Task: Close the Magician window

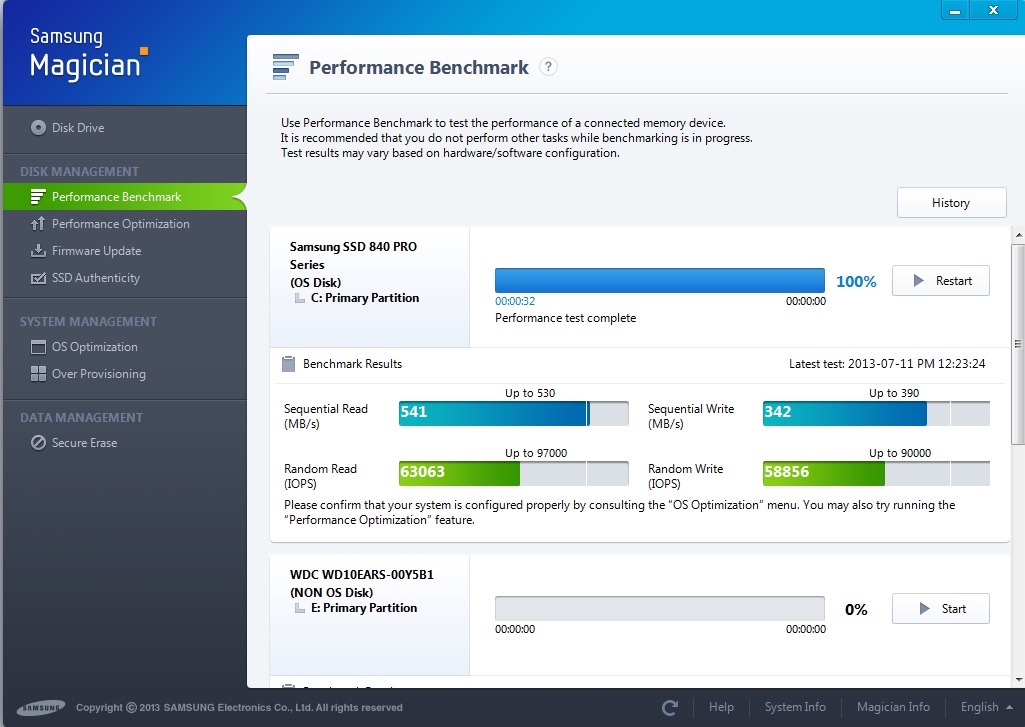Action: pos(993,10)
